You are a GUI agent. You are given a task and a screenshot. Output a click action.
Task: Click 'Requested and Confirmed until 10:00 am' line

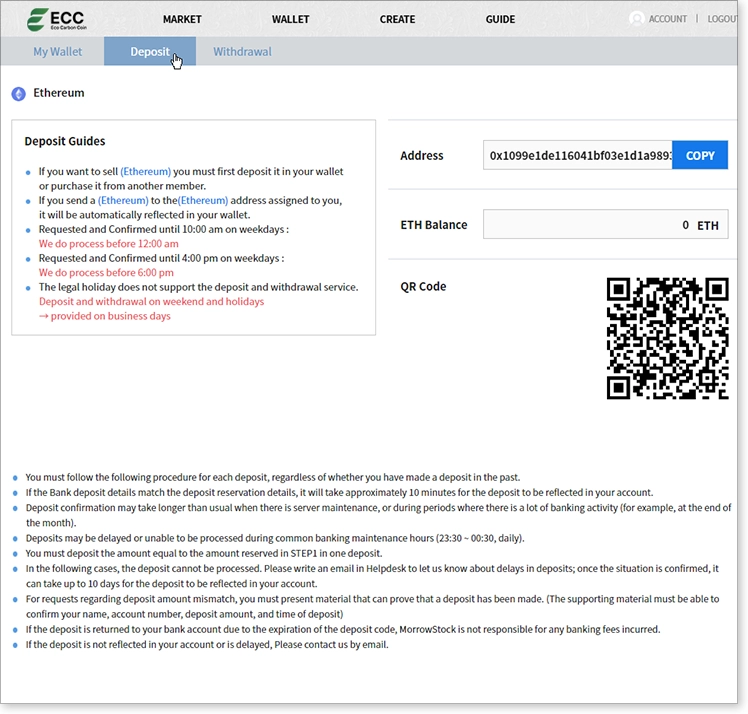[164, 229]
